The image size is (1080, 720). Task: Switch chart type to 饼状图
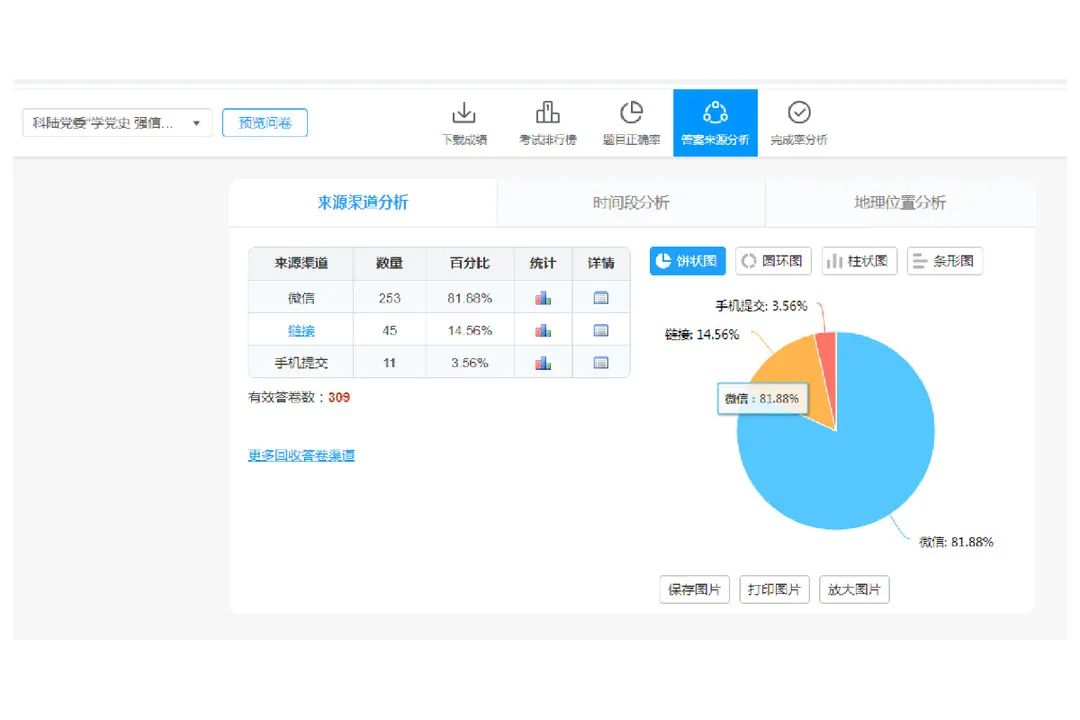point(687,262)
